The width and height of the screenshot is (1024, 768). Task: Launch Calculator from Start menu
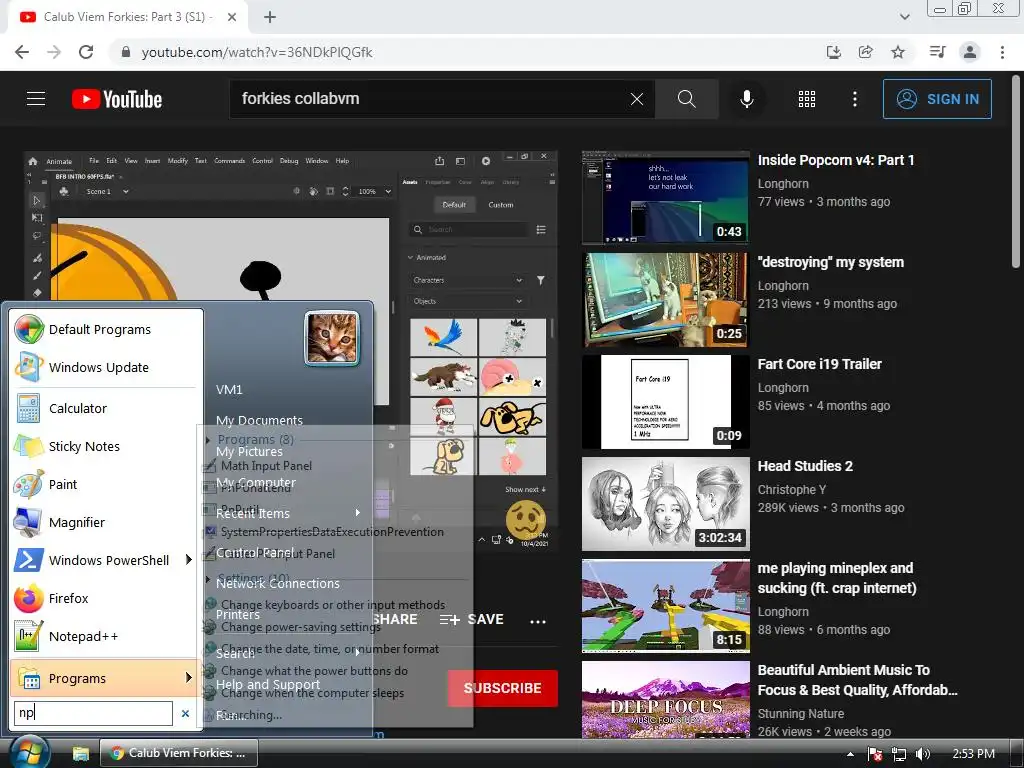click(104, 408)
